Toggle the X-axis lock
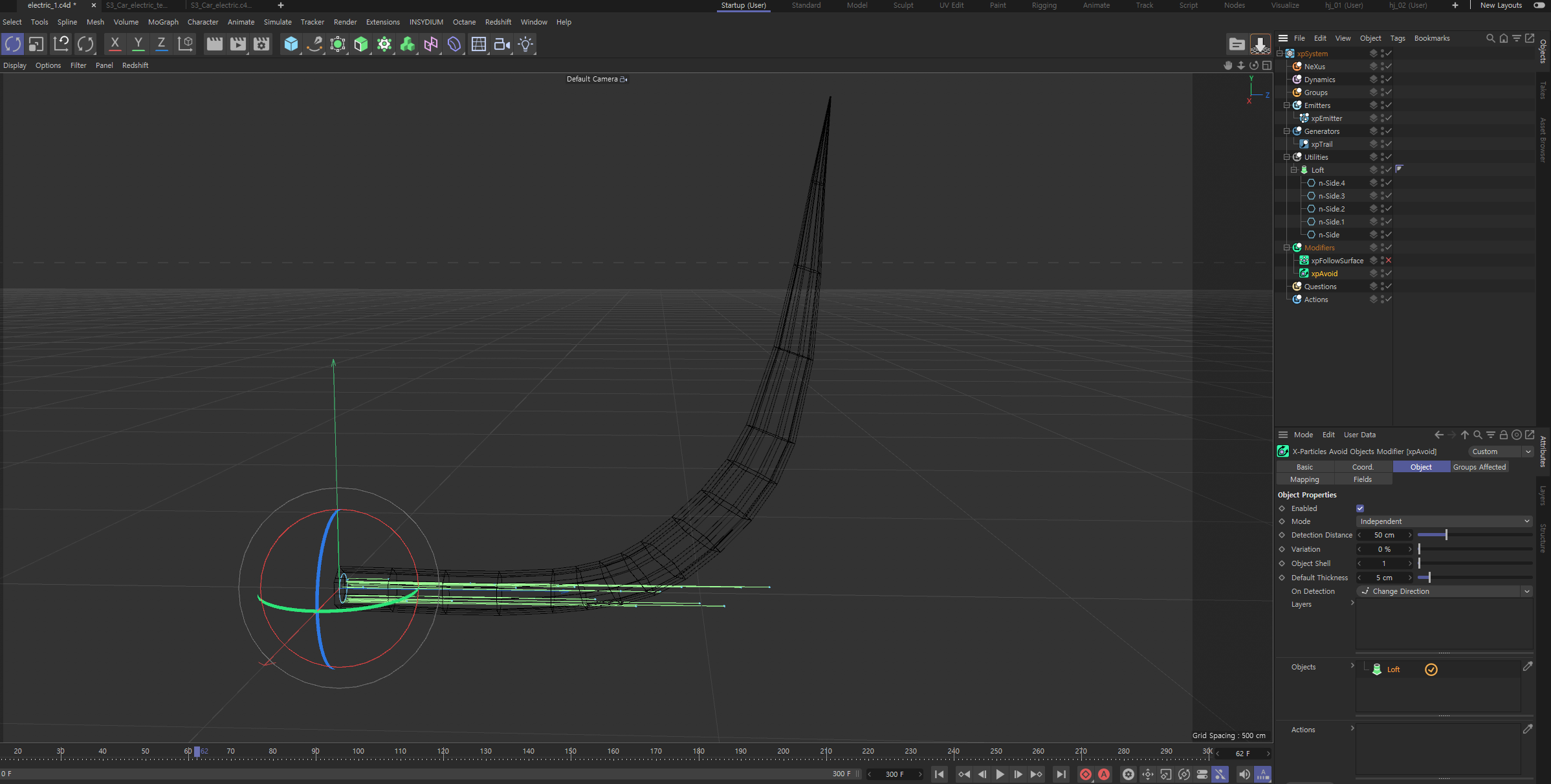Image resolution: width=1551 pixels, height=784 pixels. 115,44
